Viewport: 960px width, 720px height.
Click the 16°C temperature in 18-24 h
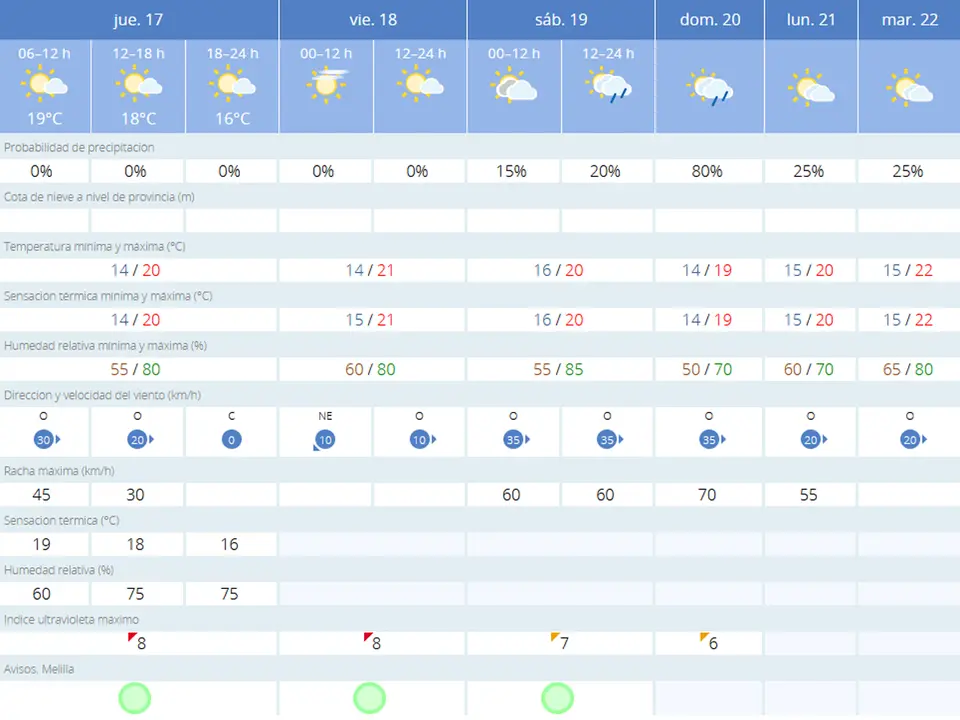click(233, 119)
